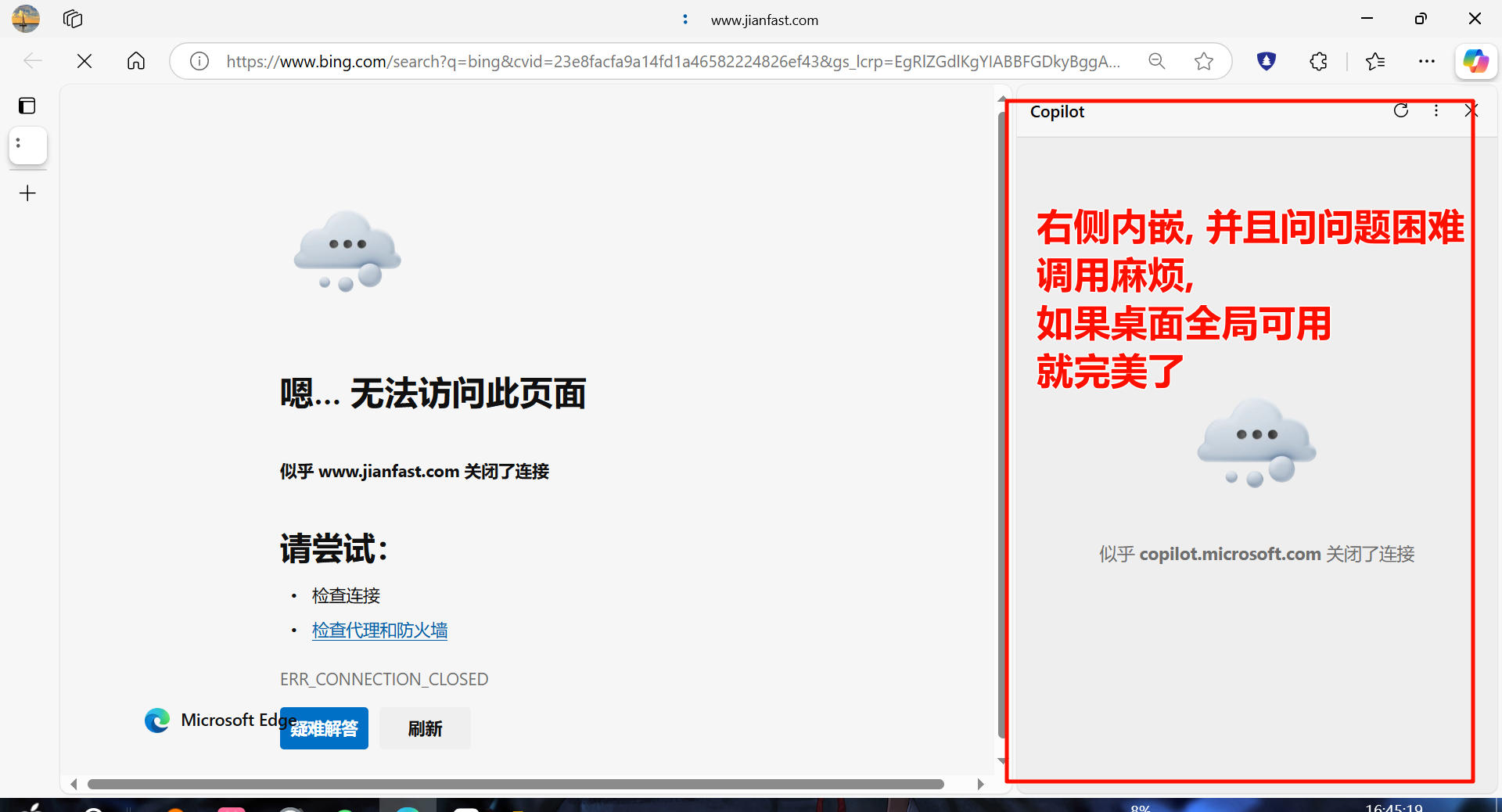The width and height of the screenshot is (1502, 812).
Task: Click the horizontal scrollbar thumb
Action: tap(516, 784)
